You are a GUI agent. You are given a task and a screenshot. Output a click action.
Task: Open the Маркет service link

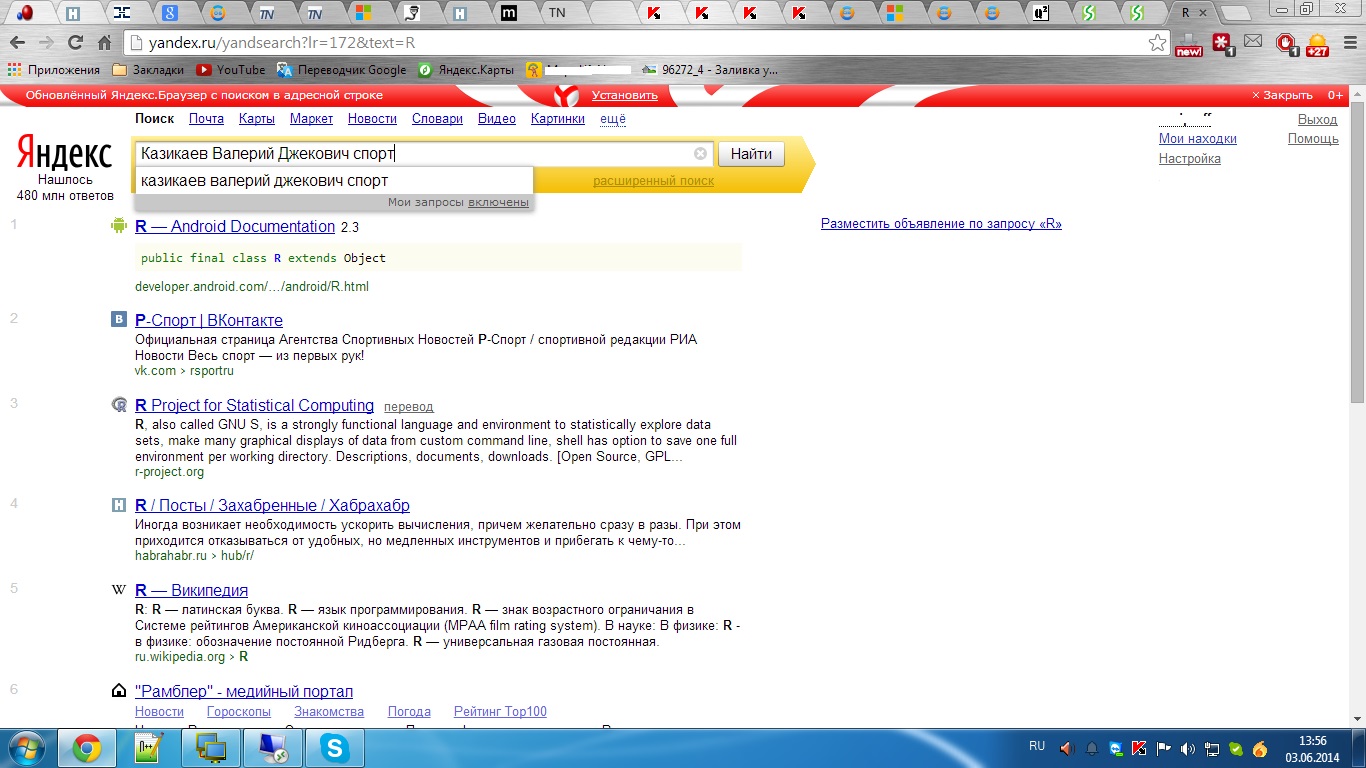coord(311,118)
